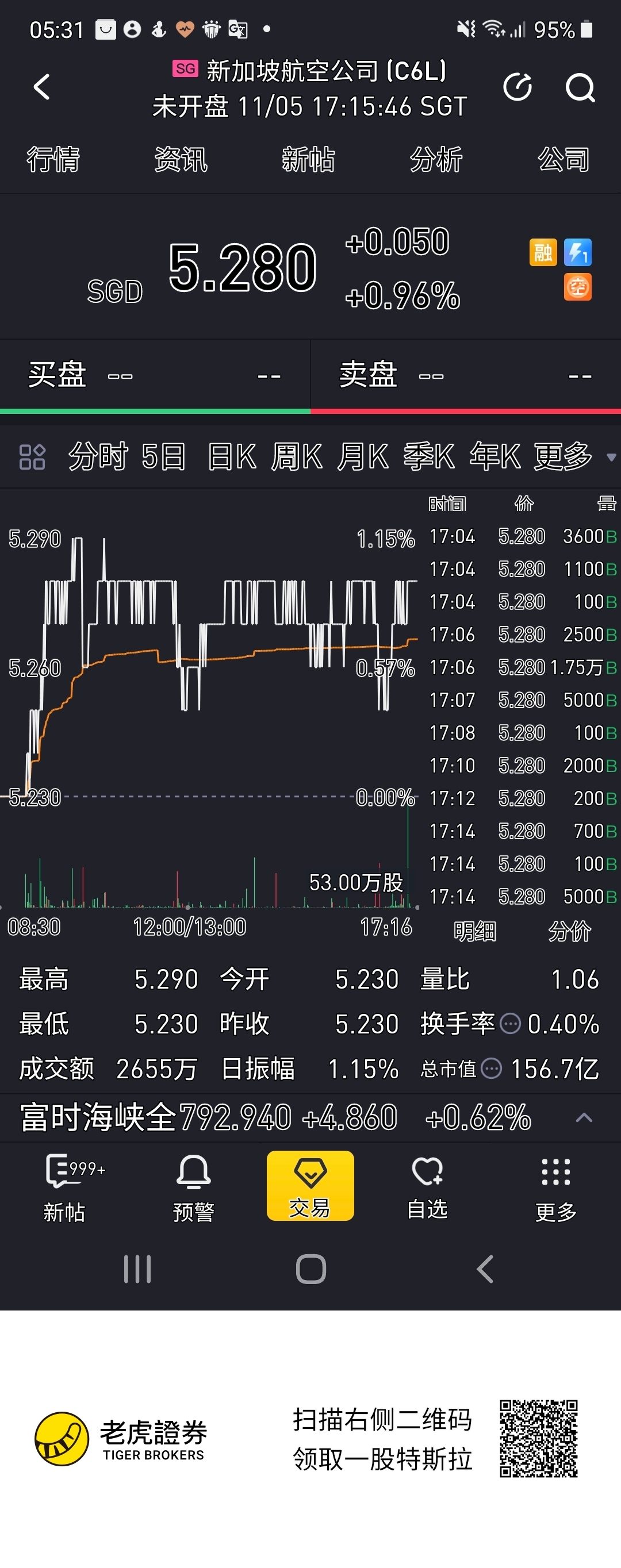Screen dimensions: 621x1568
Task: Tap the blue lightning badge
Action: click(577, 252)
